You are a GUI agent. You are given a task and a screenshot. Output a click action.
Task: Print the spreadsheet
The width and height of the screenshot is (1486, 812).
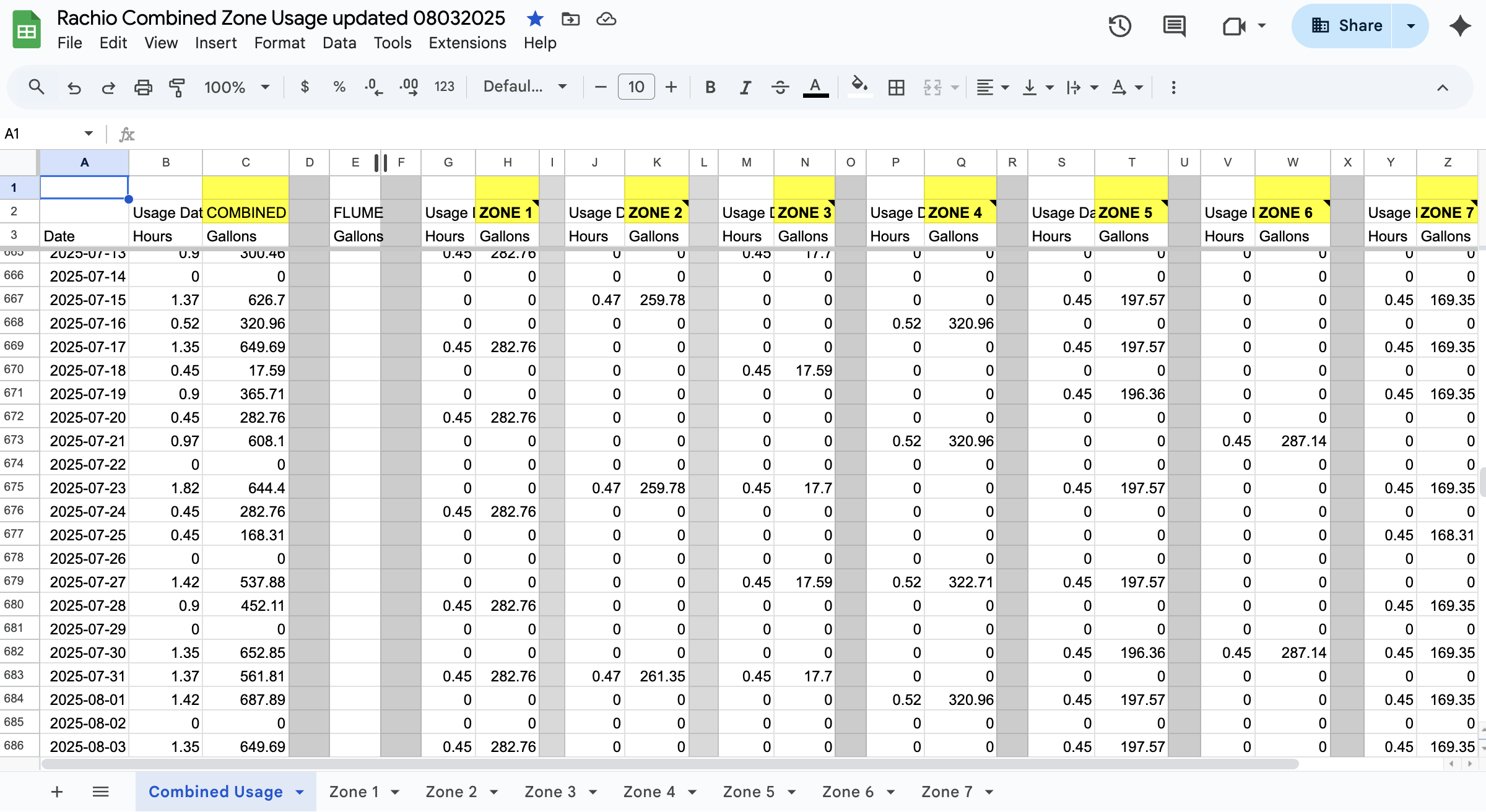click(x=143, y=87)
